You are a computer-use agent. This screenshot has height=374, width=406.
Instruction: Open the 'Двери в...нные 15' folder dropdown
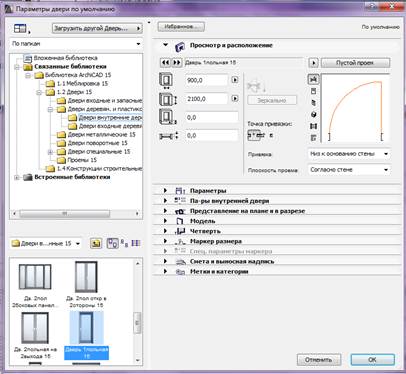click(46, 244)
